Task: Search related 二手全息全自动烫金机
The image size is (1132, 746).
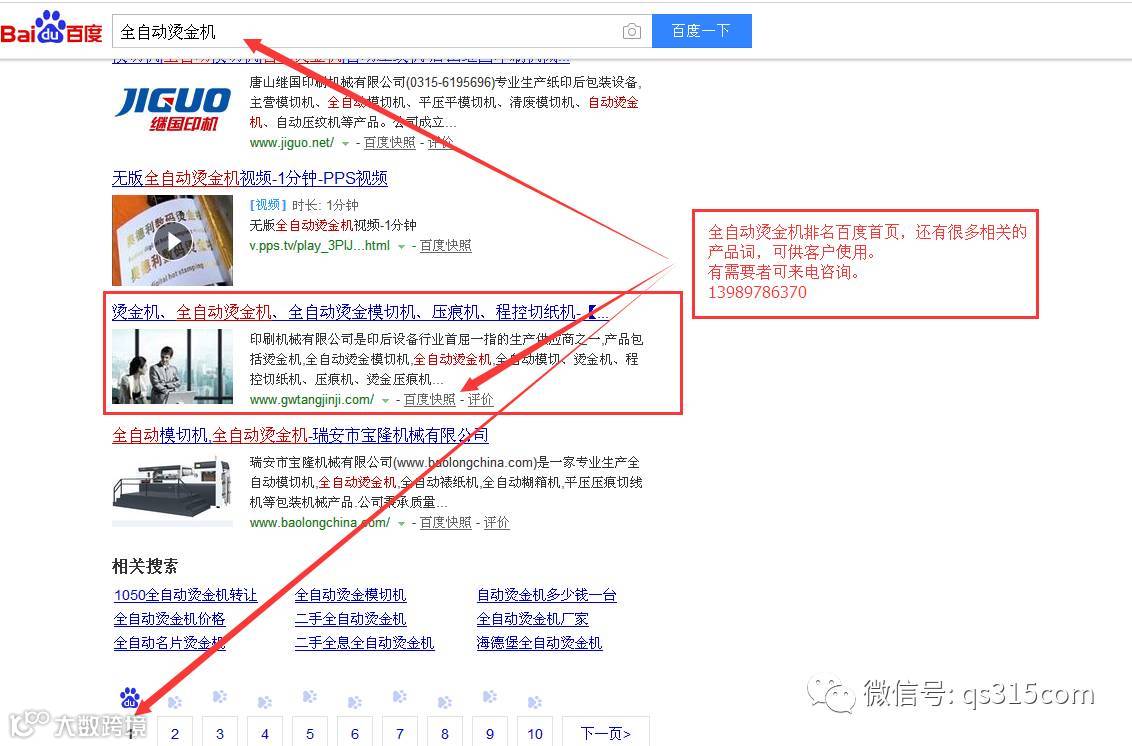Action: click(365, 643)
